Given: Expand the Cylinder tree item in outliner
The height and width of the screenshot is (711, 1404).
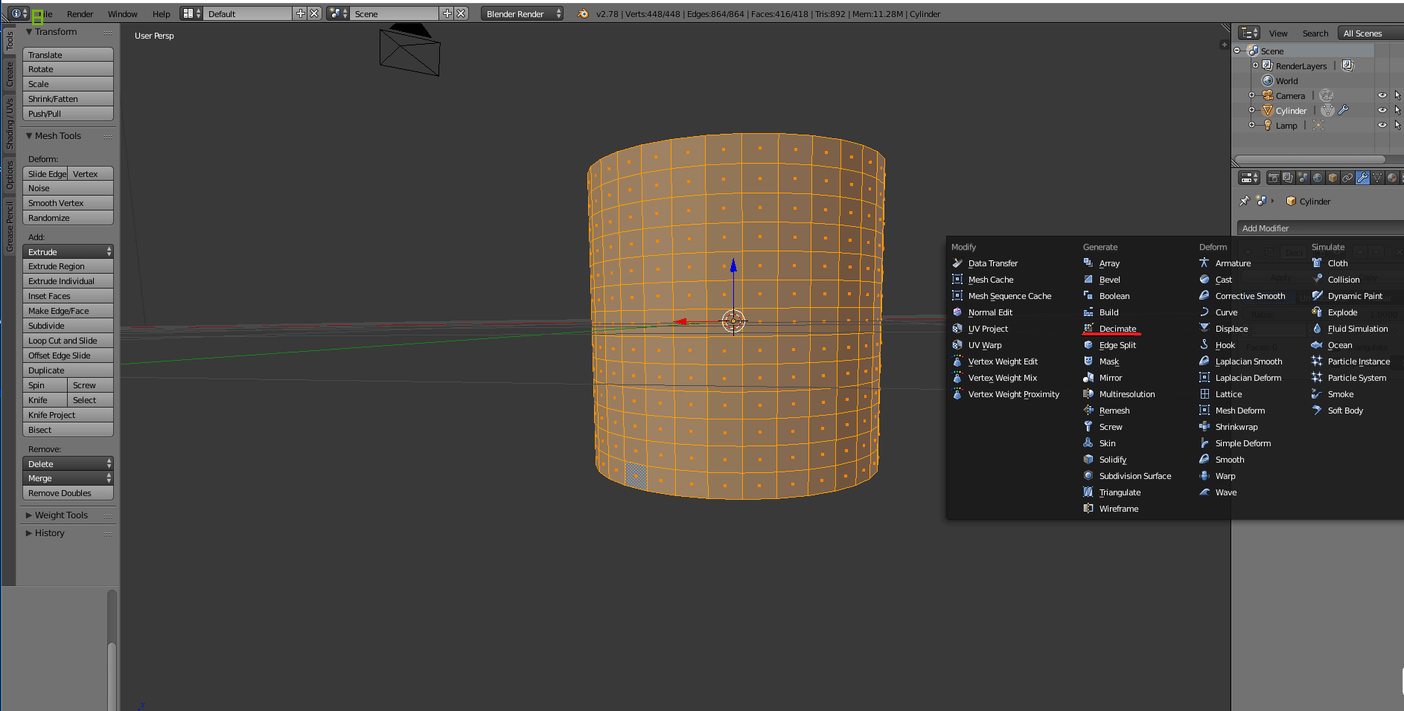Looking at the screenshot, I should (x=1252, y=111).
